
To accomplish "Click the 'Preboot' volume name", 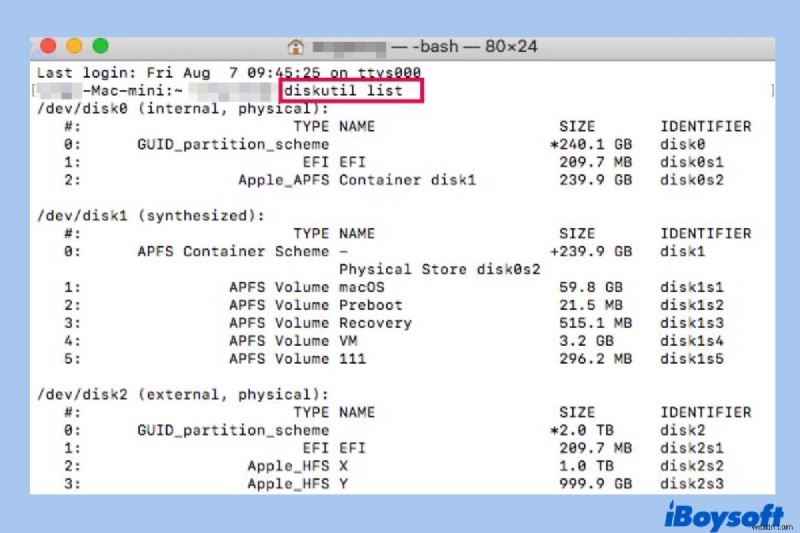I will pos(370,305).
